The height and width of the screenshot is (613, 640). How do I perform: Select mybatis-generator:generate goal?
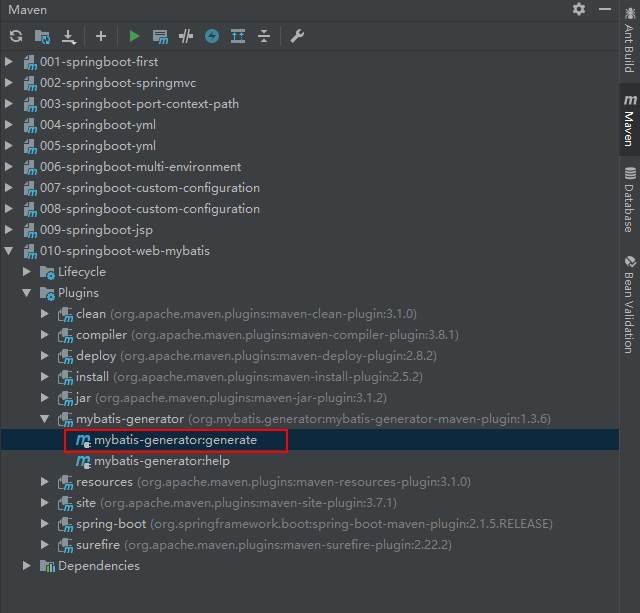[176, 440]
